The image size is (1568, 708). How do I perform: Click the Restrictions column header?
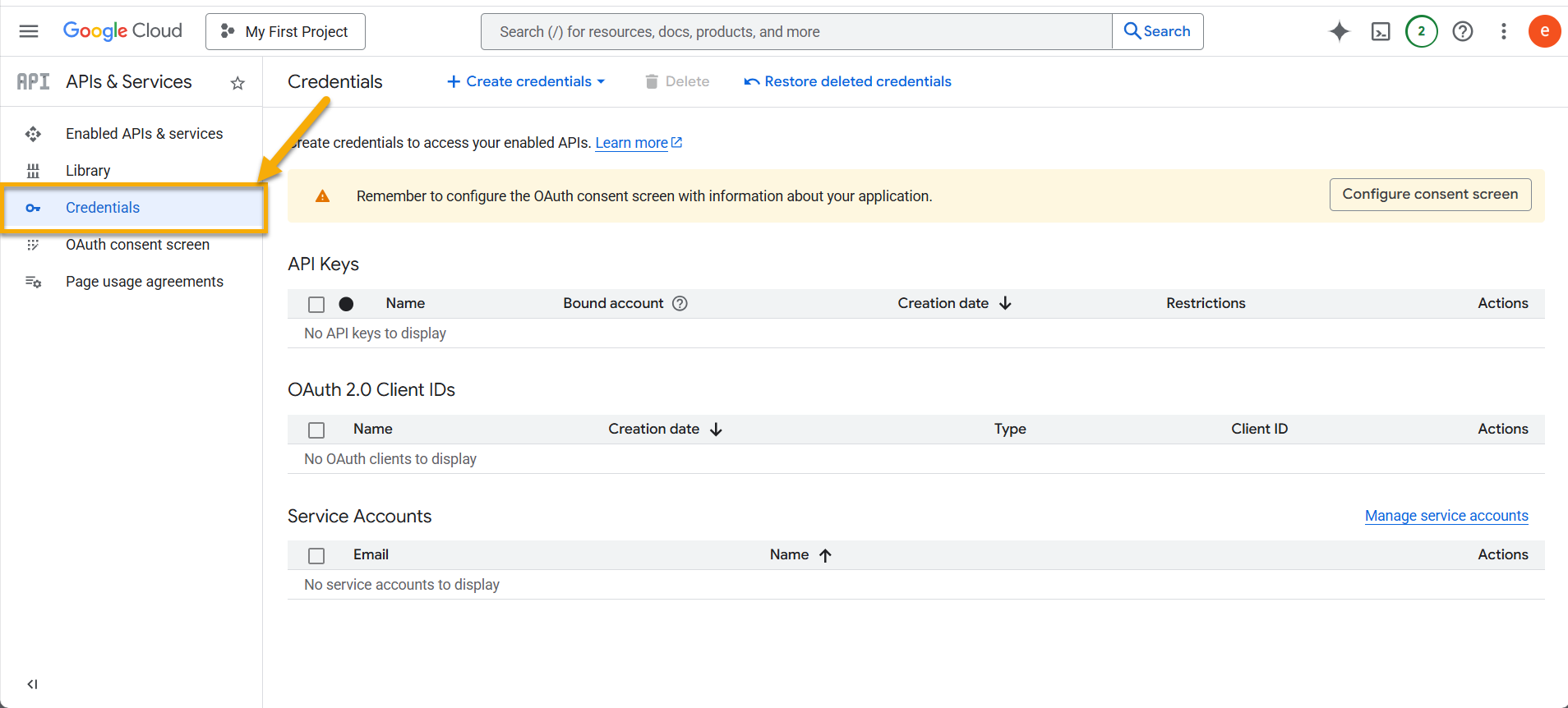click(x=1206, y=303)
